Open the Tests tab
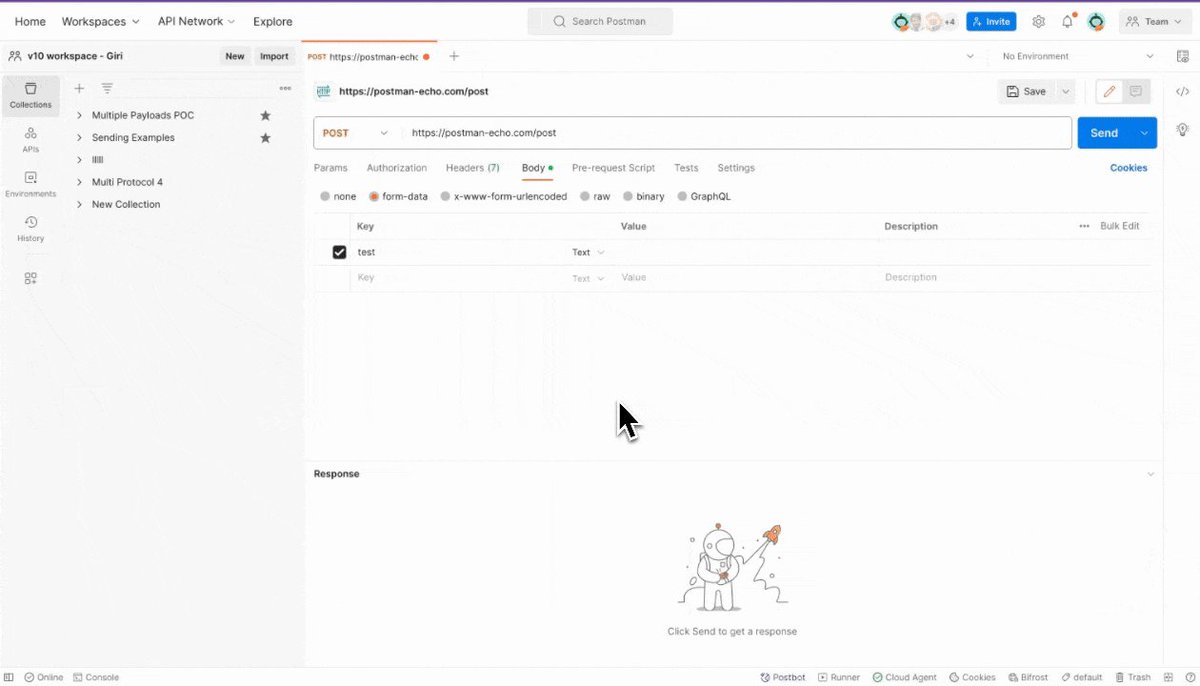 coord(686,168)
